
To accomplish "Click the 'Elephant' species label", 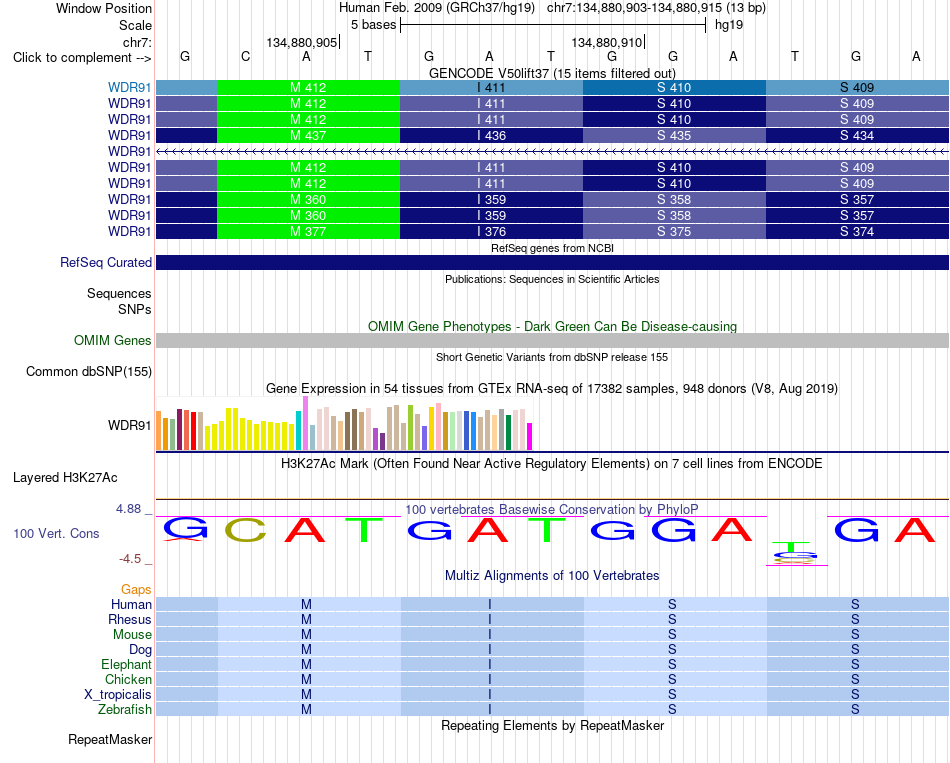I will click(x=126, y=665).
